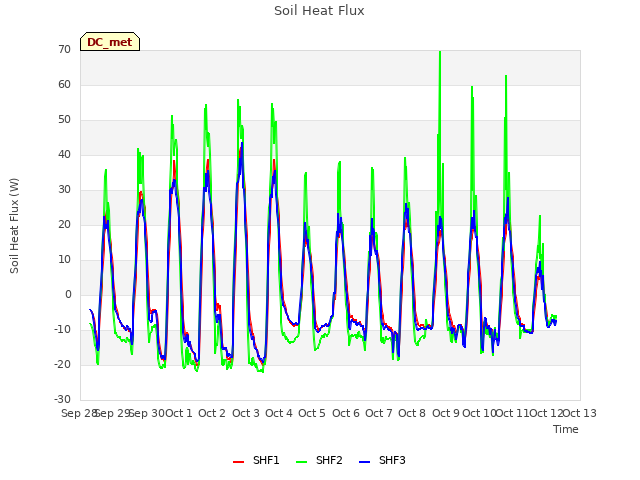Screen dimensions: 640x480
Task: Click the 10 y-axis tick label
Action: [x=64, y=260]
